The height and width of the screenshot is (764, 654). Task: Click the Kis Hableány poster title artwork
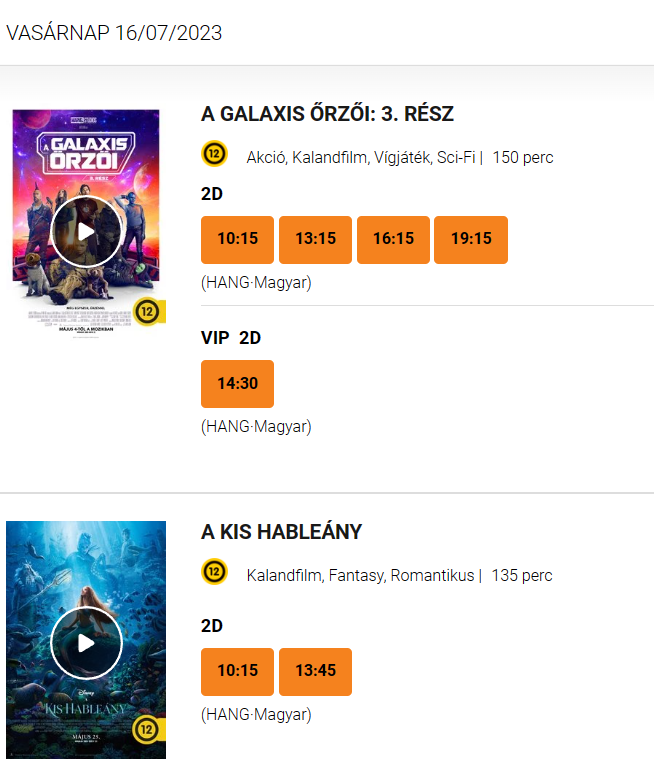[85, 708]
